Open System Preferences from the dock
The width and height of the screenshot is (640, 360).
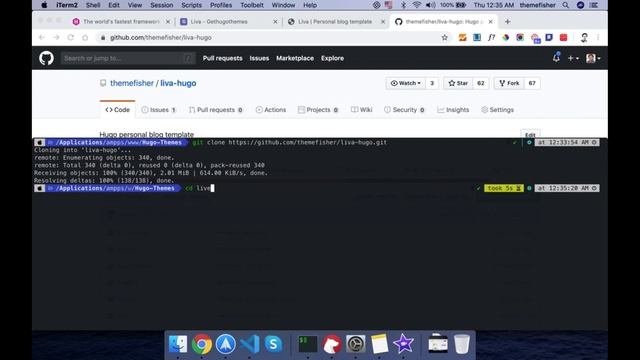coord(356,344)
